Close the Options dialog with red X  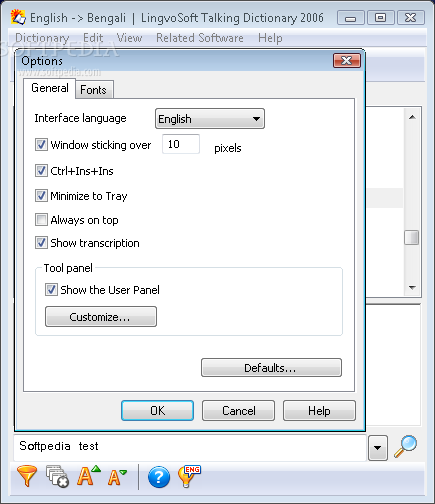(x=347, y=61)
